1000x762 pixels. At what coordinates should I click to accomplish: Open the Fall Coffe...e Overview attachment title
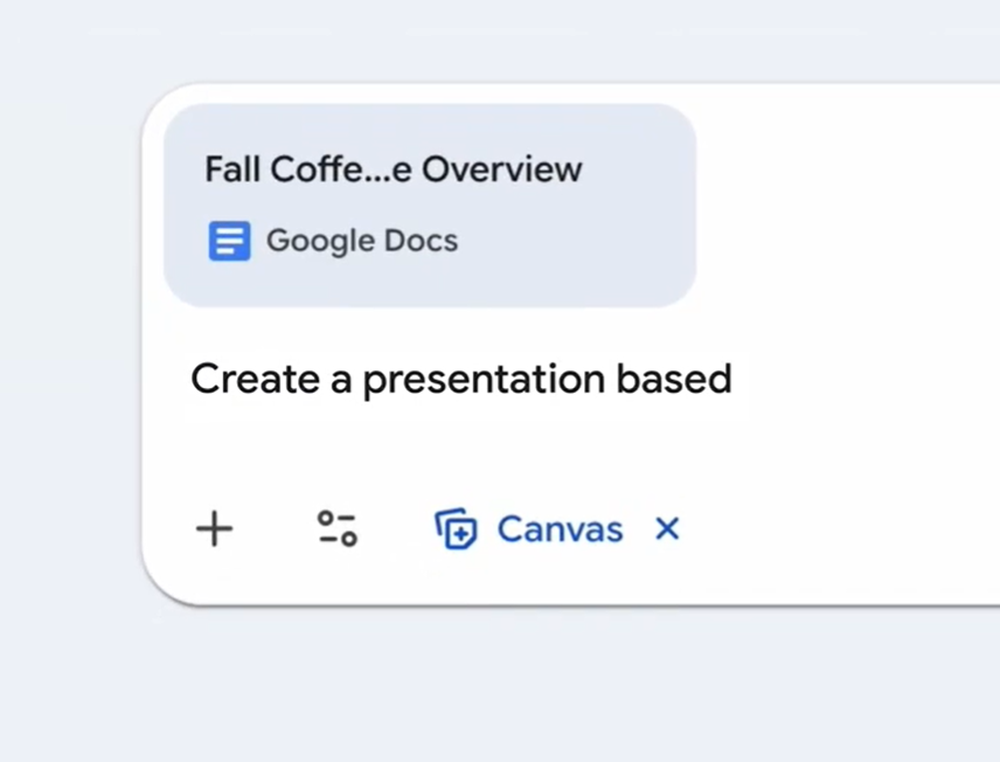[393, 169]
